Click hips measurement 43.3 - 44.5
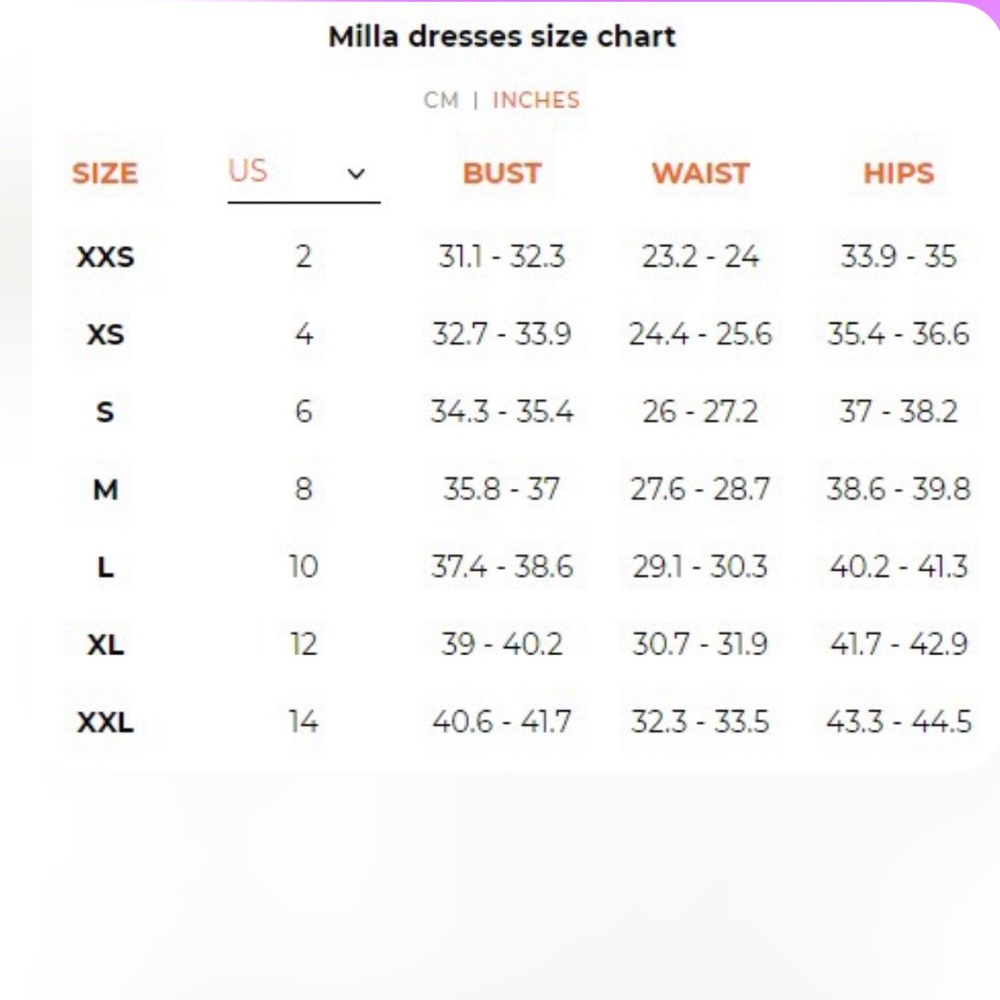The image size is (1000, 1000). pyautogui.click(x=898, y=721)
